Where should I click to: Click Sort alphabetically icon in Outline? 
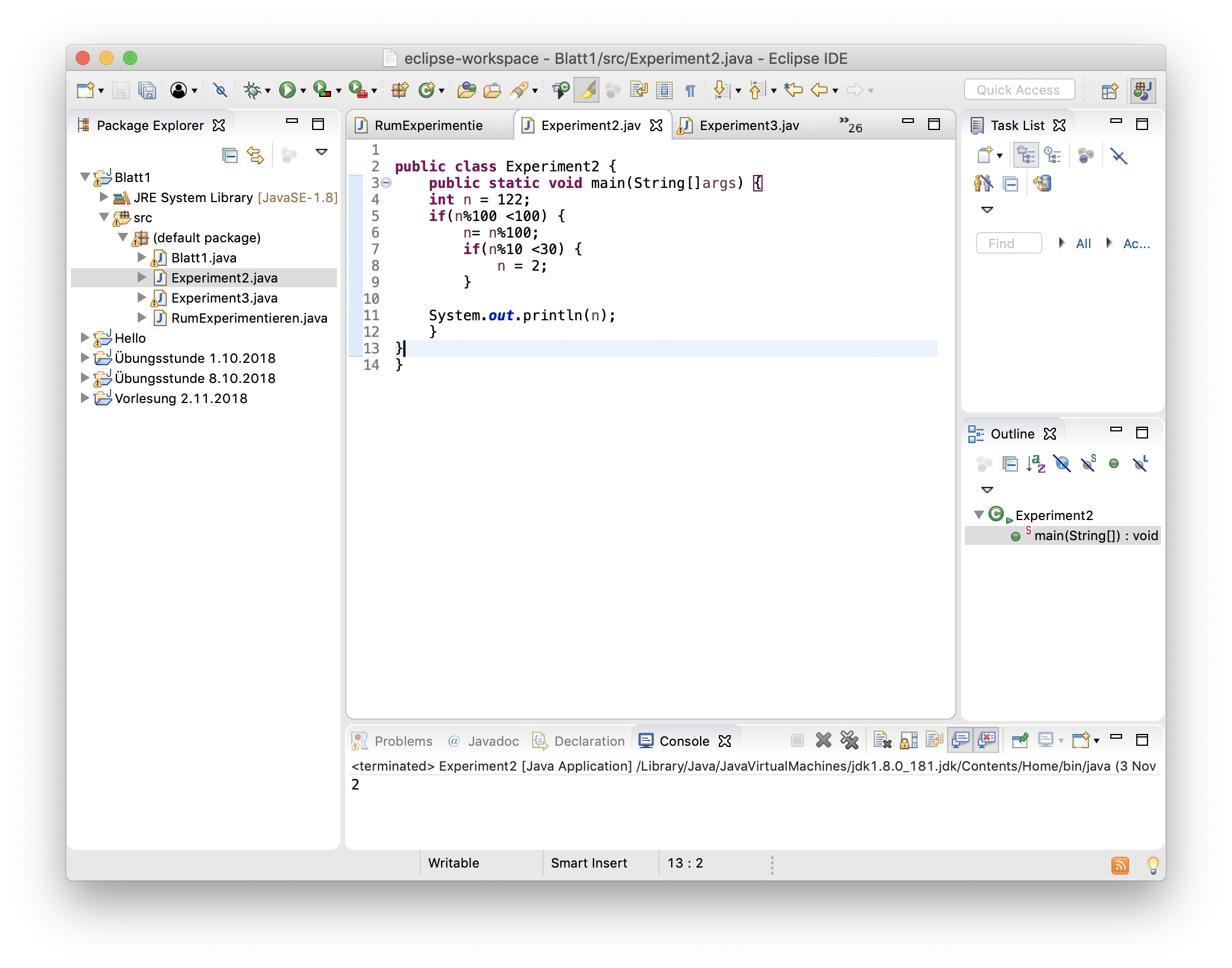click(1036, 464)
